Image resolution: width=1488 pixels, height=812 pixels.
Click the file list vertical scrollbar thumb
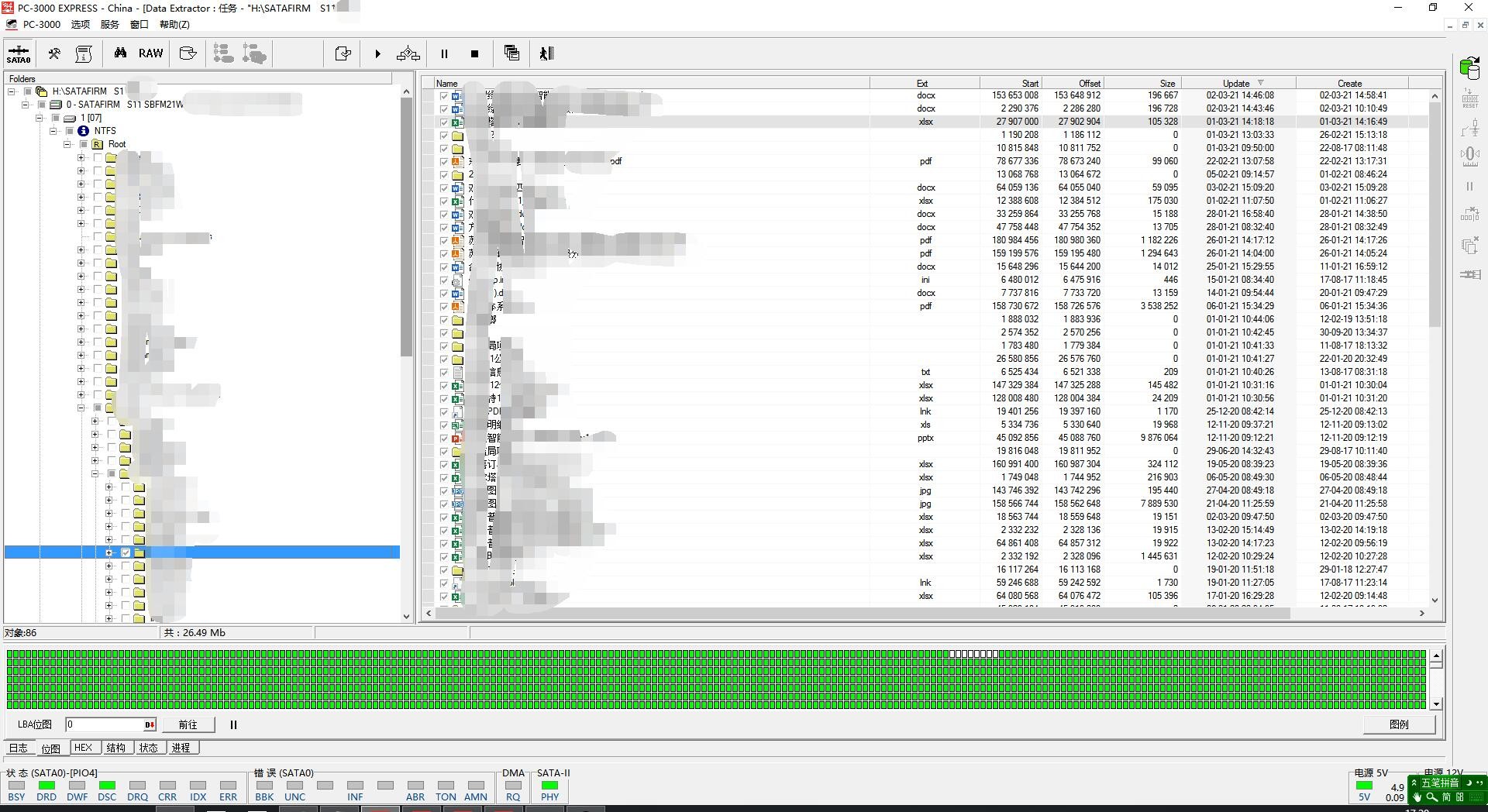pyautogui.click(x=1435, y=213)
